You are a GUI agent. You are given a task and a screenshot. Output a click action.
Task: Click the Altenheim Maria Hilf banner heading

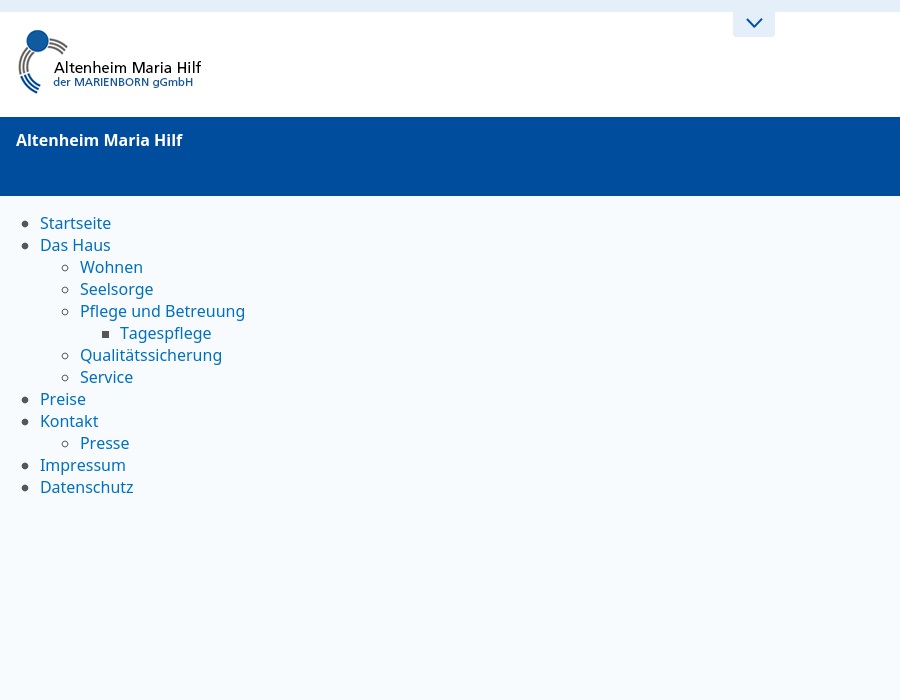pos(99,140)
